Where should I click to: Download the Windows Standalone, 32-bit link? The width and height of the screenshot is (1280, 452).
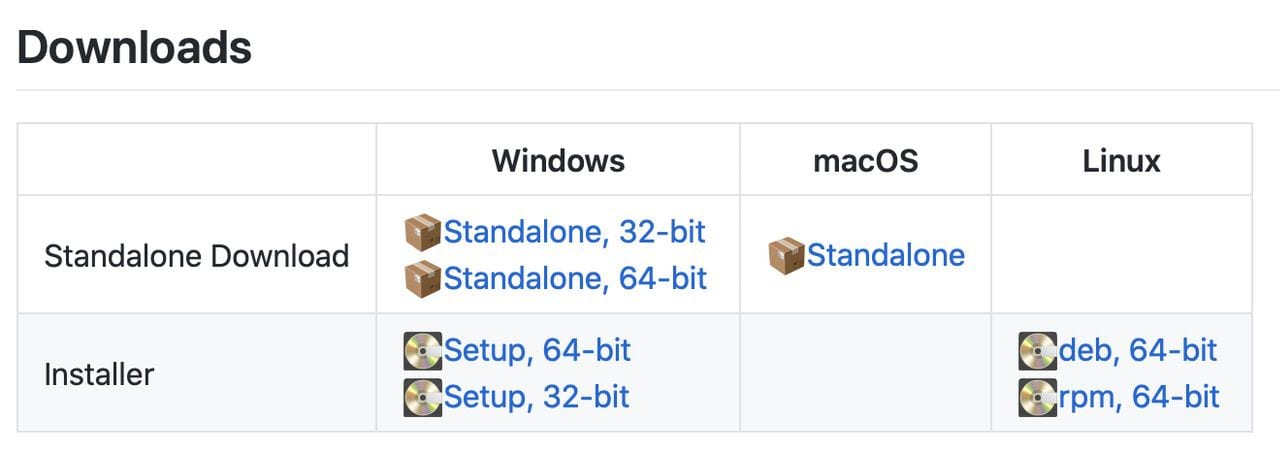pyautogui.click(x=575, y=232)
